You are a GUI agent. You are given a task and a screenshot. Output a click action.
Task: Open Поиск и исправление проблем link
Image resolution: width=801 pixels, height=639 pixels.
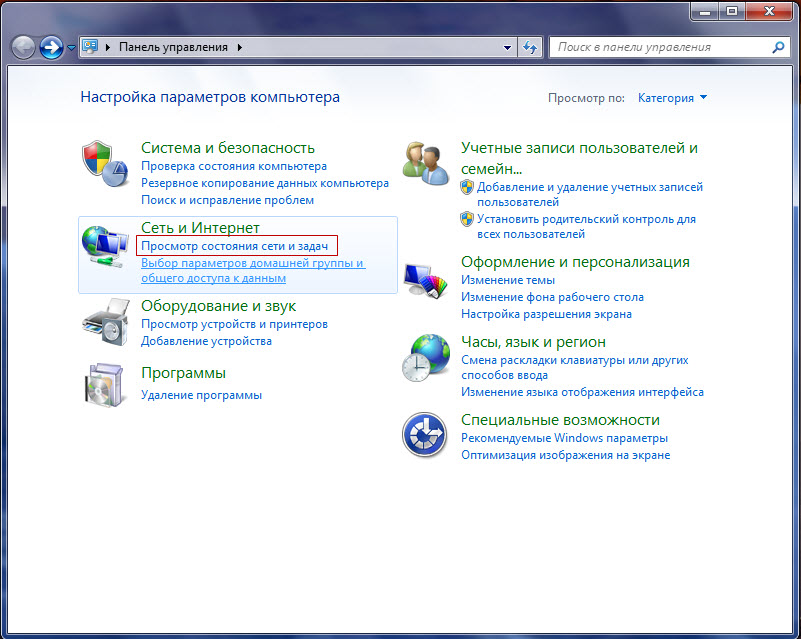click(x=227, y=200)
